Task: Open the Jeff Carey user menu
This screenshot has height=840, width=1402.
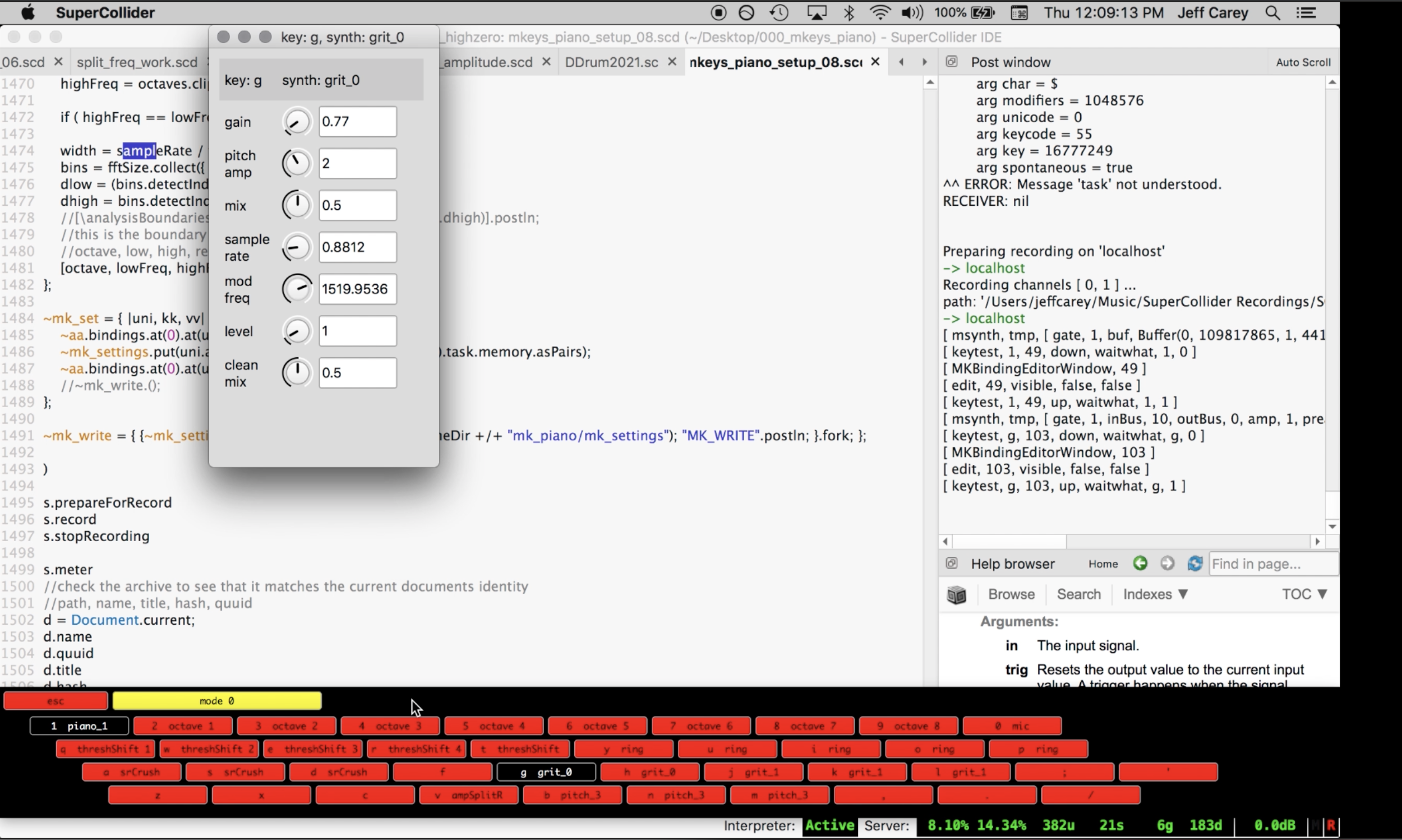Action: point(1212,12)
